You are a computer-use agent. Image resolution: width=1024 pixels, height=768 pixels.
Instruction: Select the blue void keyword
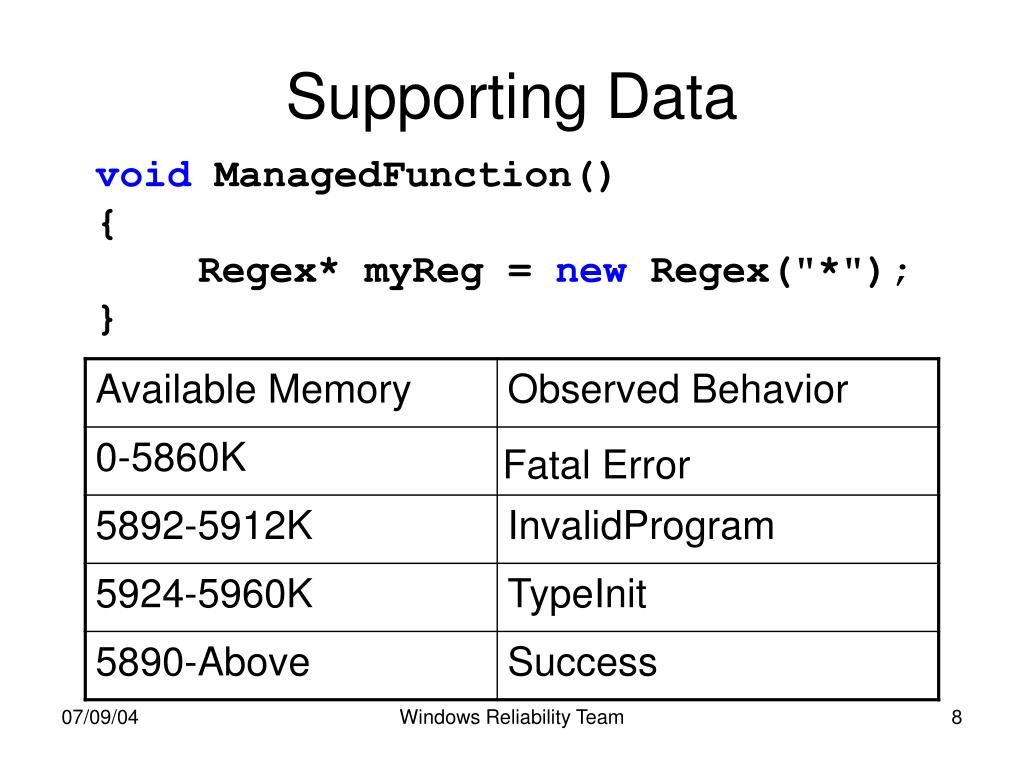click(144, 175)
